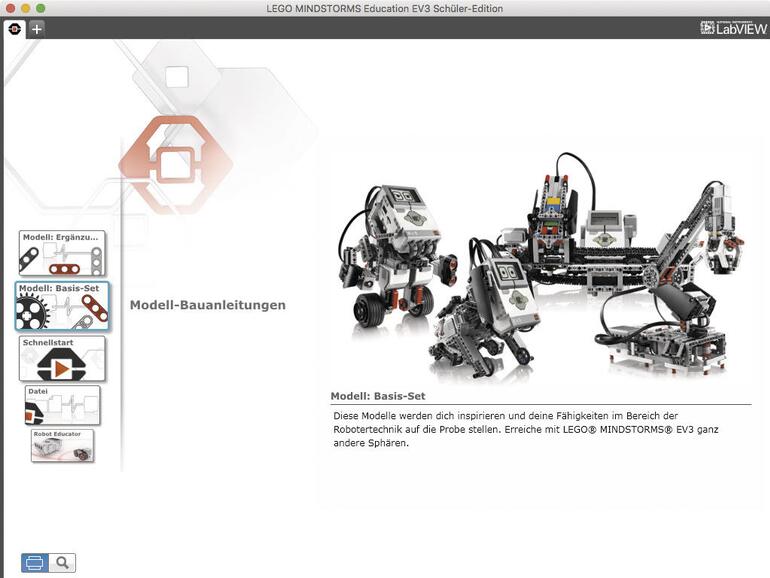Click the 'Modell: Basis-Set' description title
Screen dimensions: 770x578
tap(378, 396)
